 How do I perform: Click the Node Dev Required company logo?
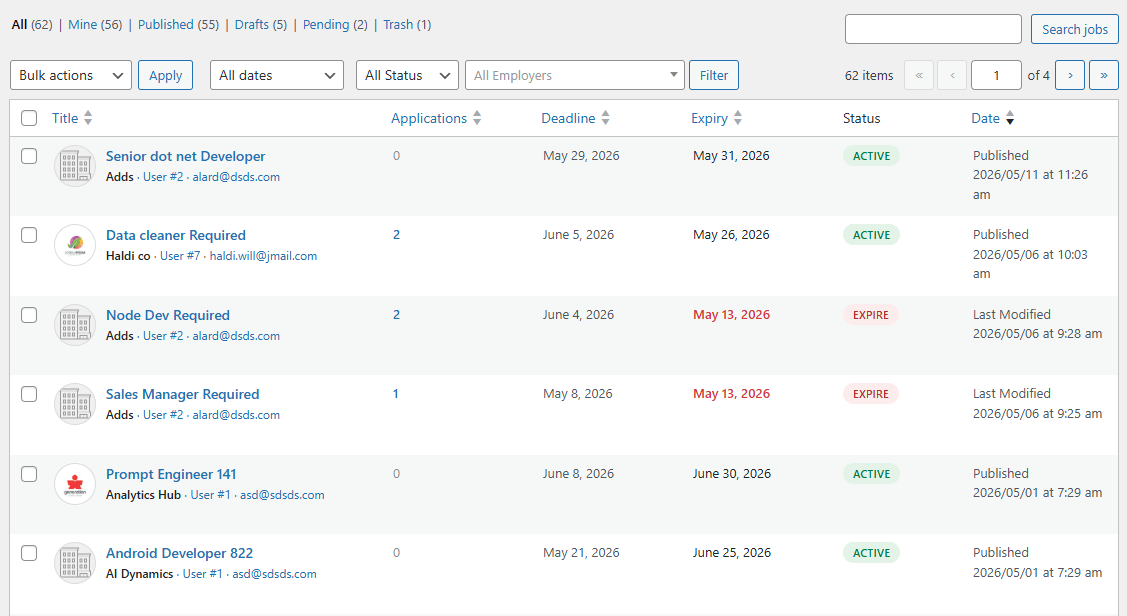pos(75,325)
